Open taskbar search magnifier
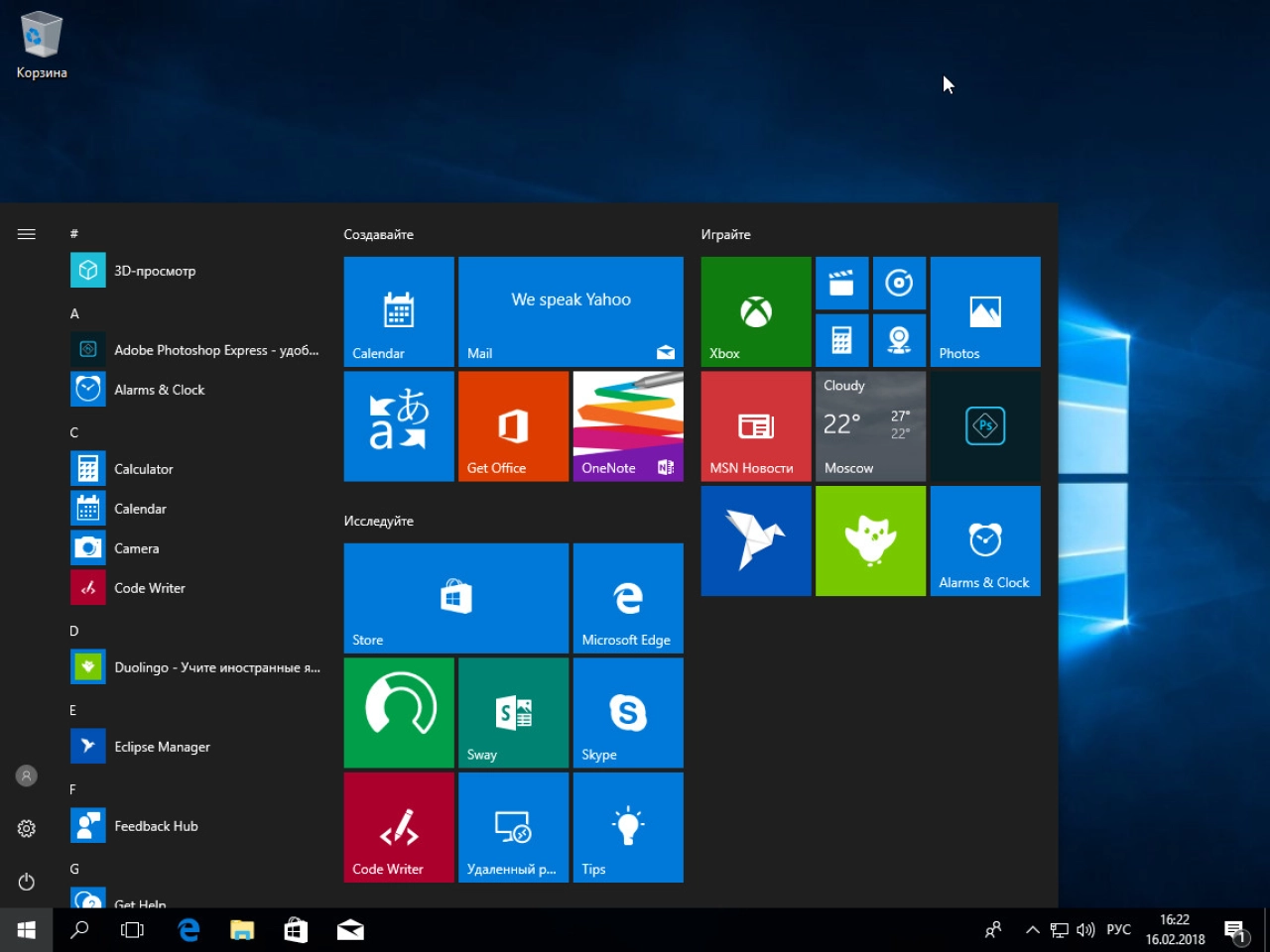This screenshot has height=952, width=1270. pyautogui.click(x=79, y=930)
